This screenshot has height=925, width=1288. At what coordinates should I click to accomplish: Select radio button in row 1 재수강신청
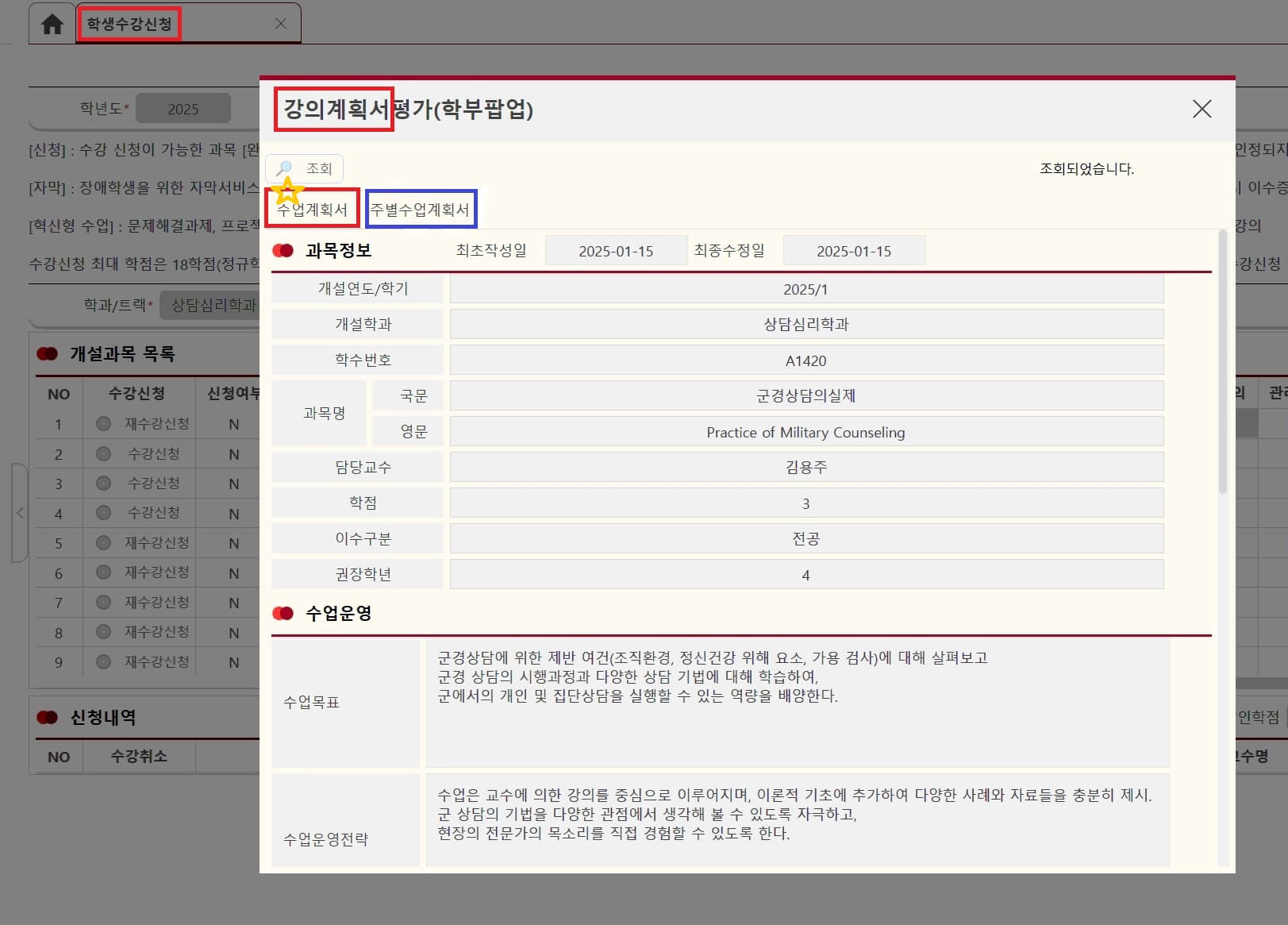point(103,424)
